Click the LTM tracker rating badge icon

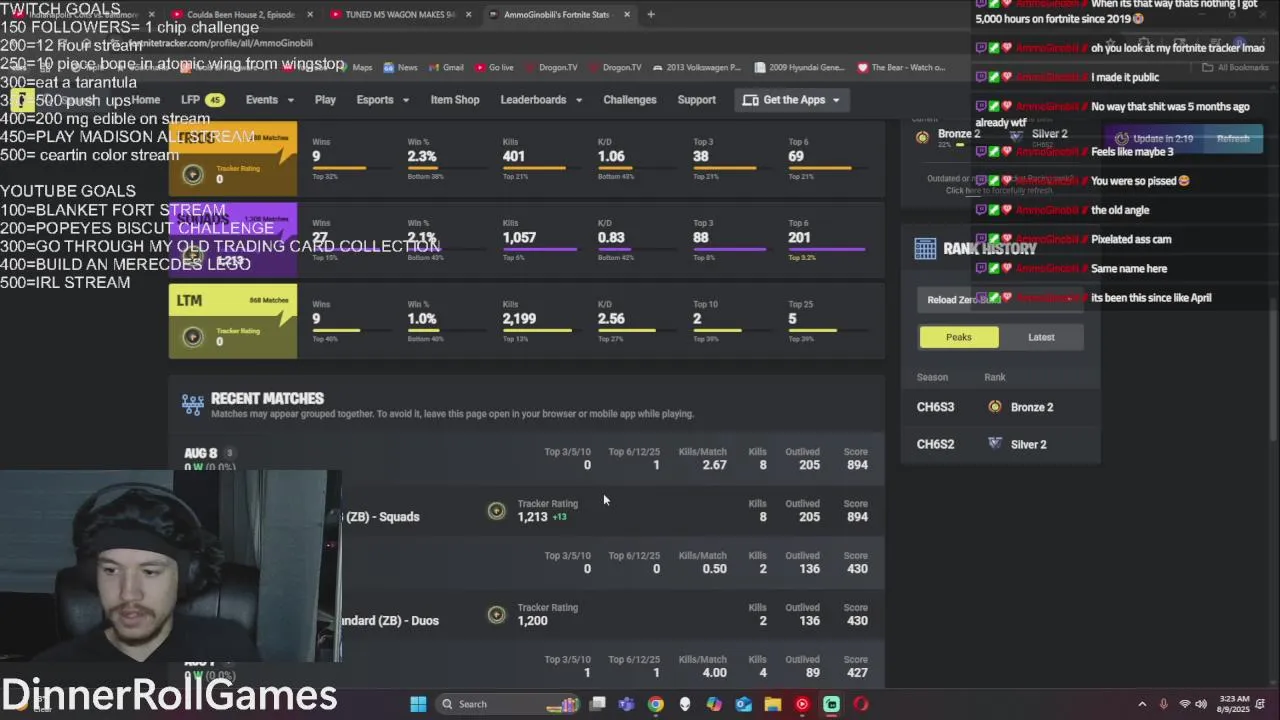(x=193, y=336)
